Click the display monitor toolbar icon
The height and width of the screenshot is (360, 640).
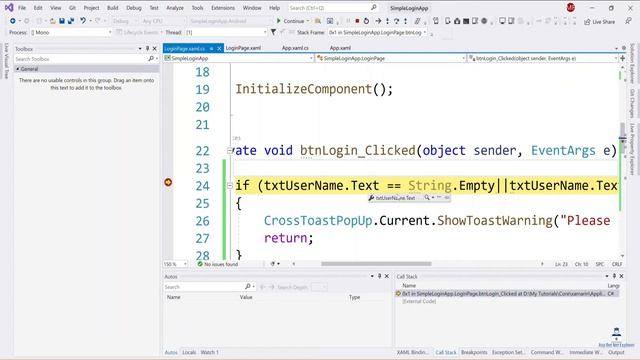pos(502,21)
